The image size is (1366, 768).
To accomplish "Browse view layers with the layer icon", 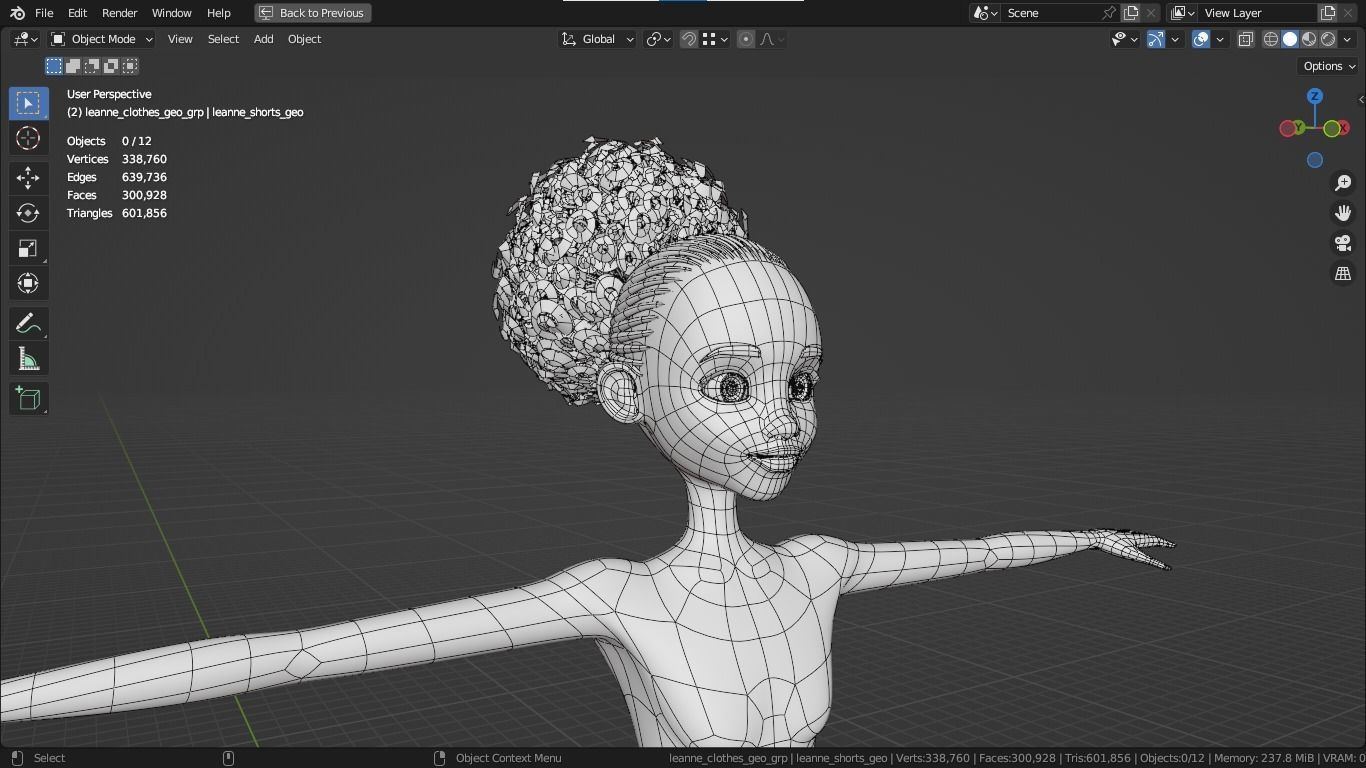I will (1181, 13).
